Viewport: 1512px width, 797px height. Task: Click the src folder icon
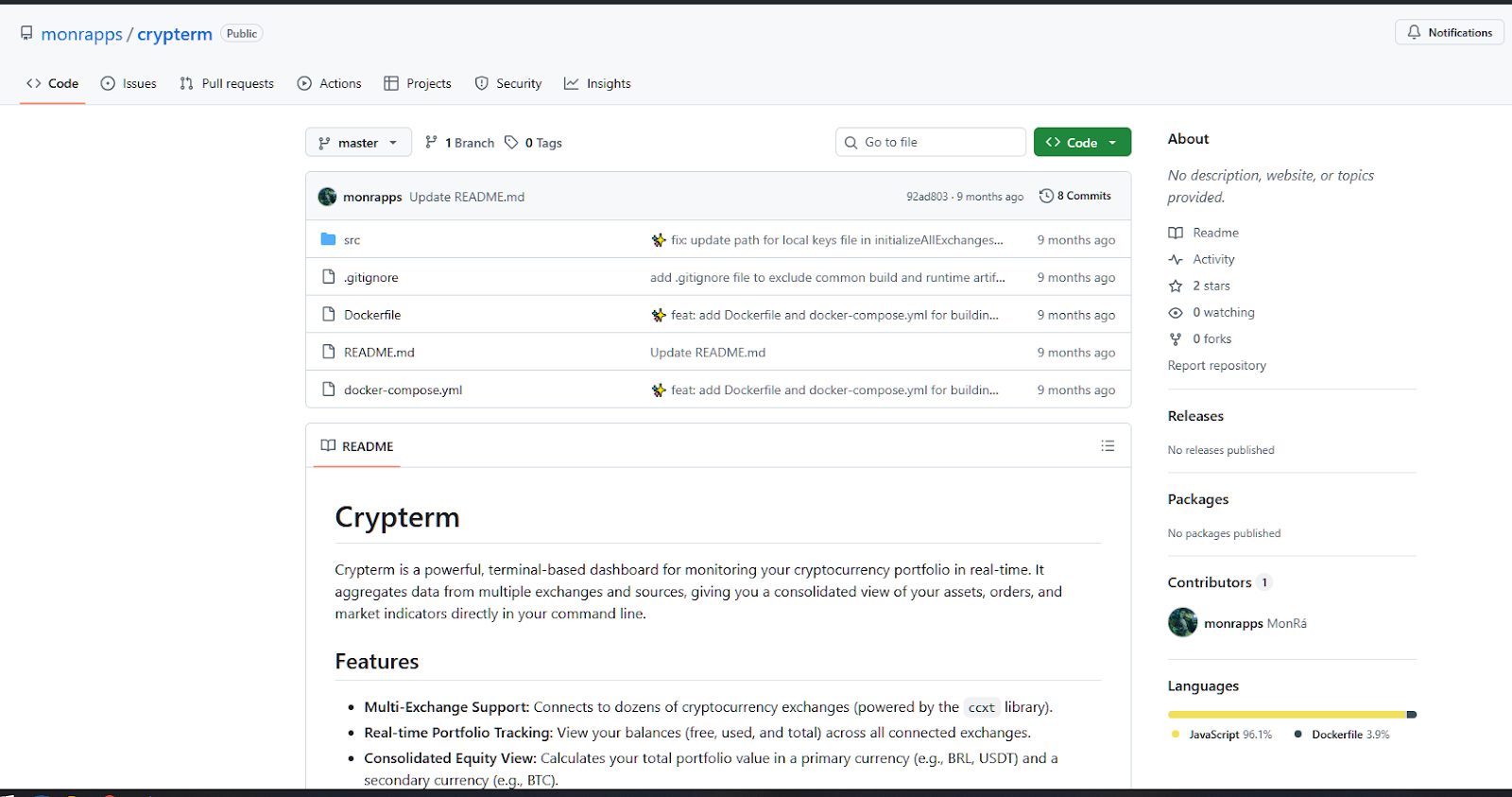click(328, 239)
